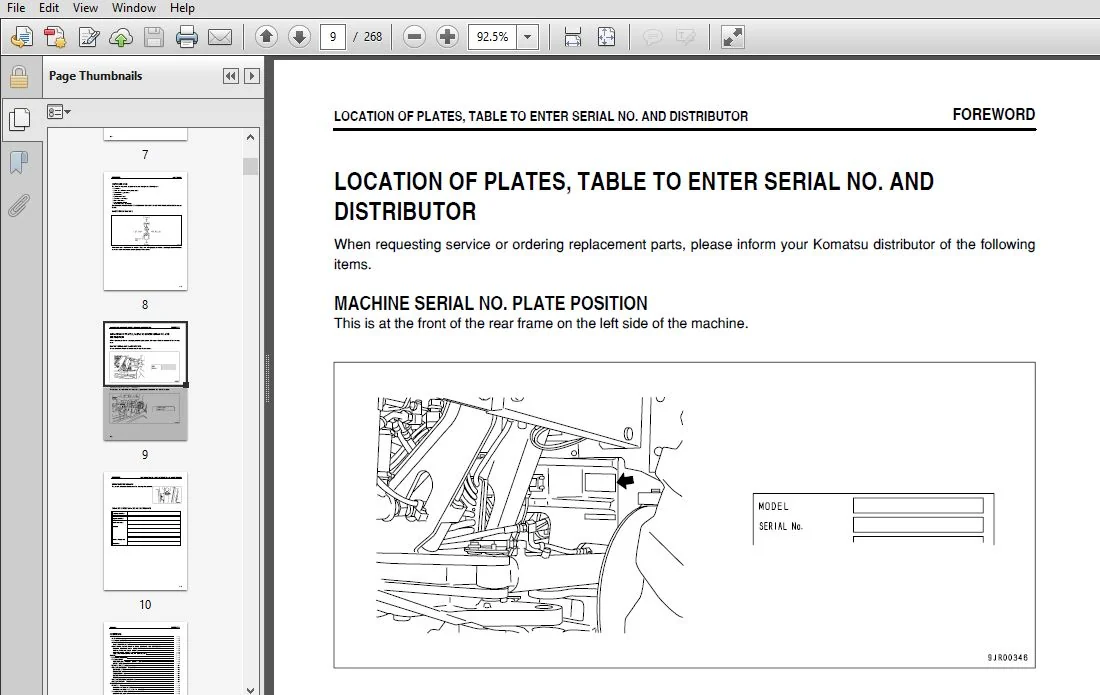Click the SERIAL No. label in the diagram

780,526
